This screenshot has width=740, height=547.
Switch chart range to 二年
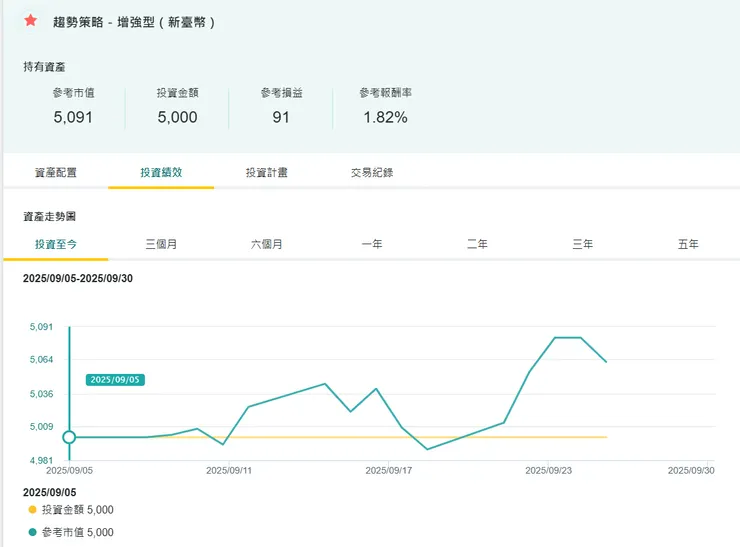click(x=477, y=244)
